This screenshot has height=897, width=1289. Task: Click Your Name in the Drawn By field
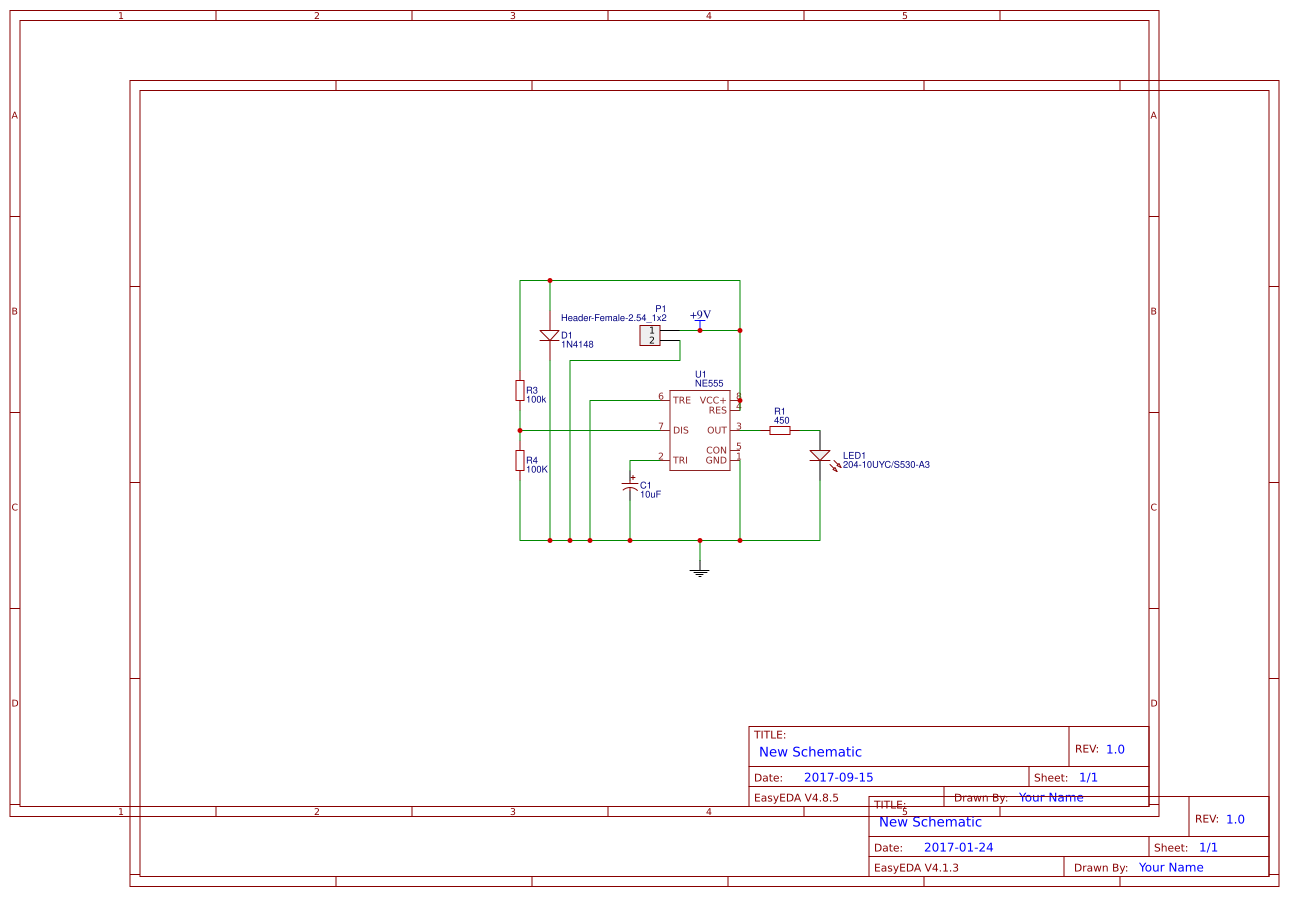coord(1050,797)
